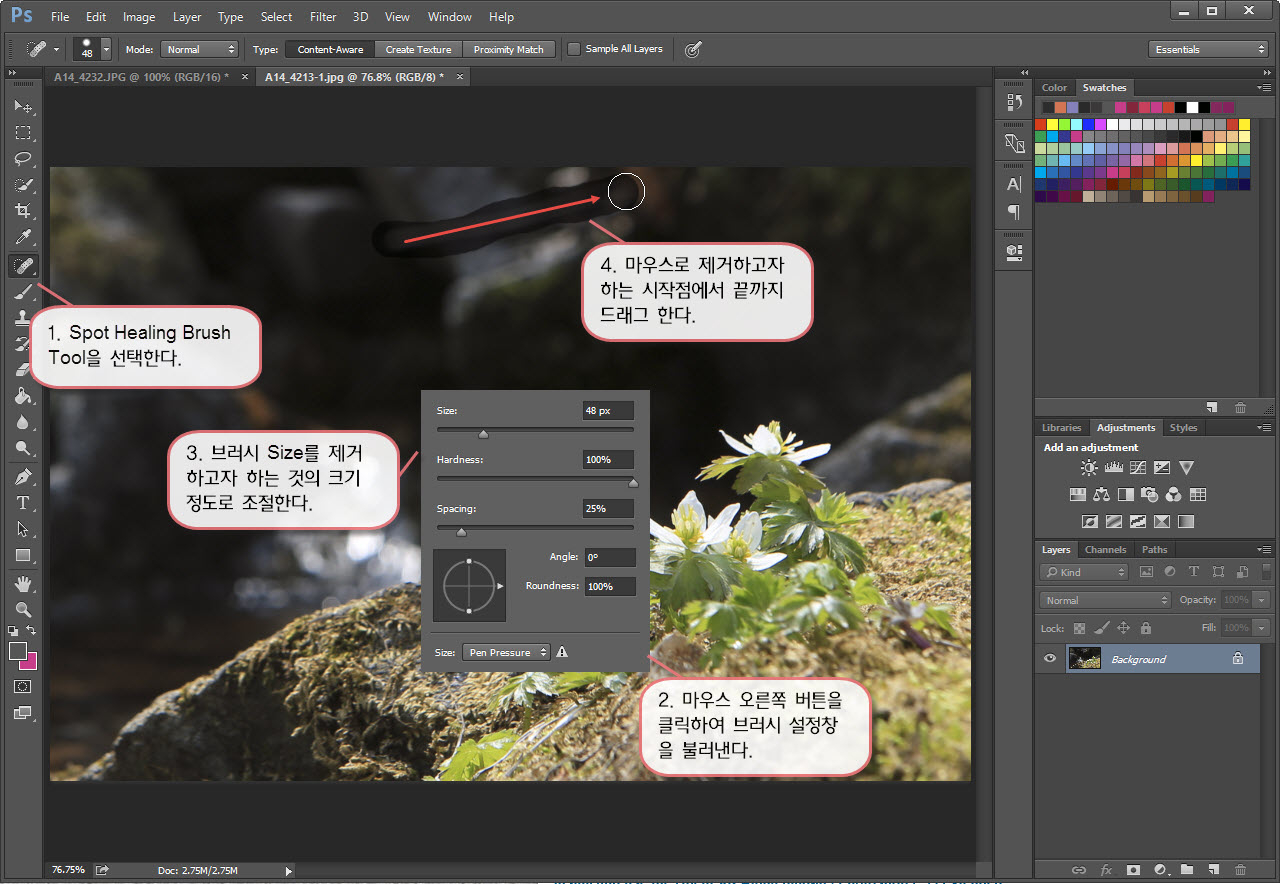Click the Add layer mask icon

point(1133,871)
